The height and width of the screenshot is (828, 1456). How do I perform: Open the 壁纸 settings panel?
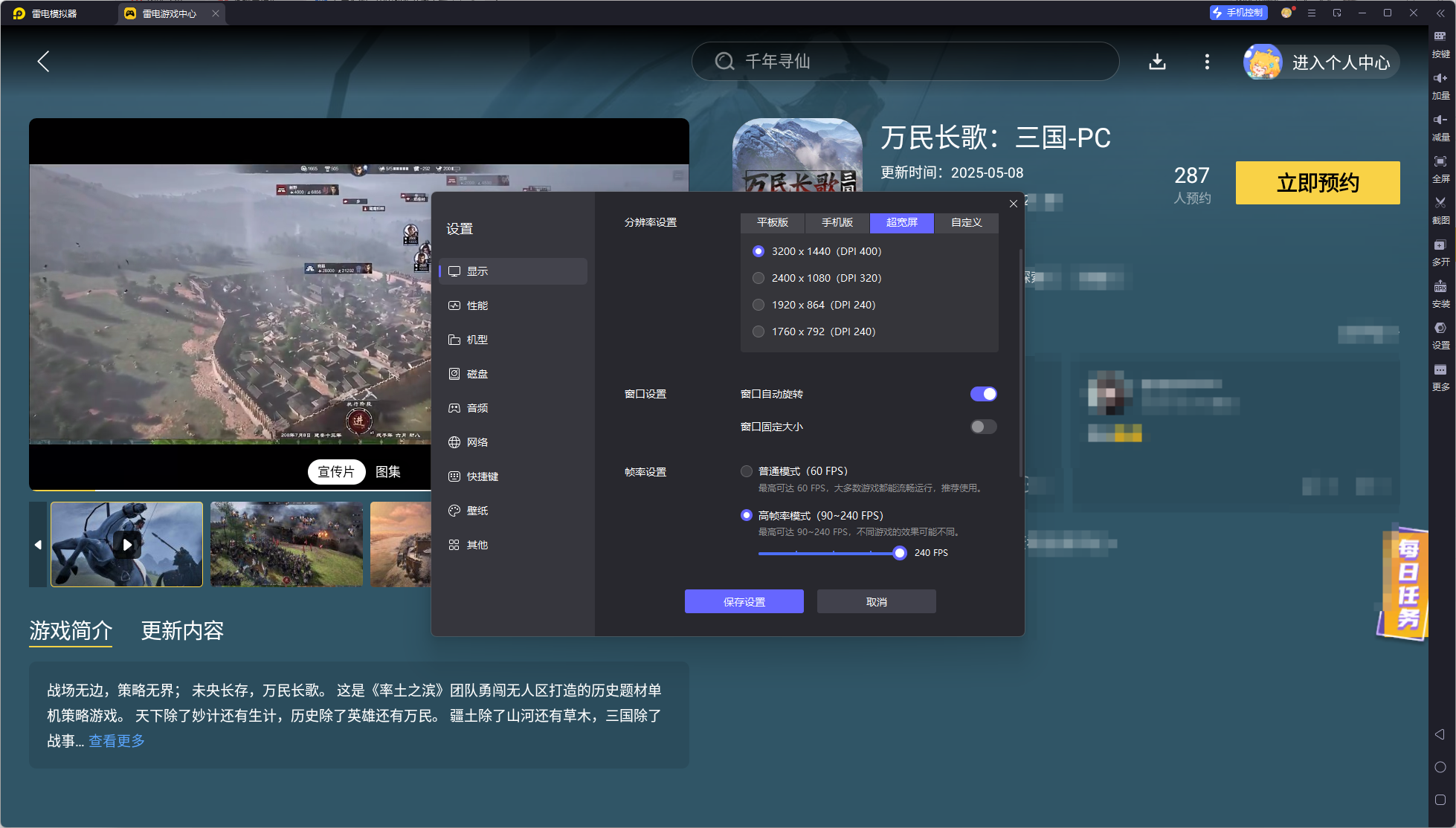477,511
